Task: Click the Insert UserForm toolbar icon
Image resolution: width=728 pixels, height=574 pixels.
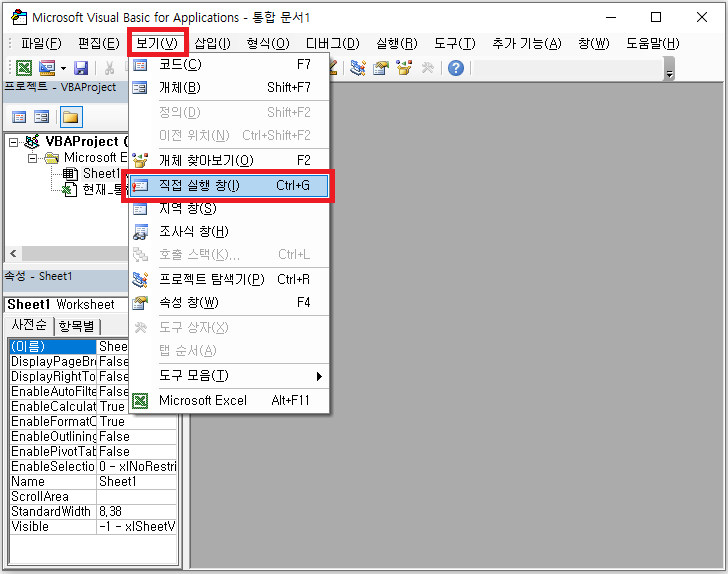Action: tap(47, 68)
